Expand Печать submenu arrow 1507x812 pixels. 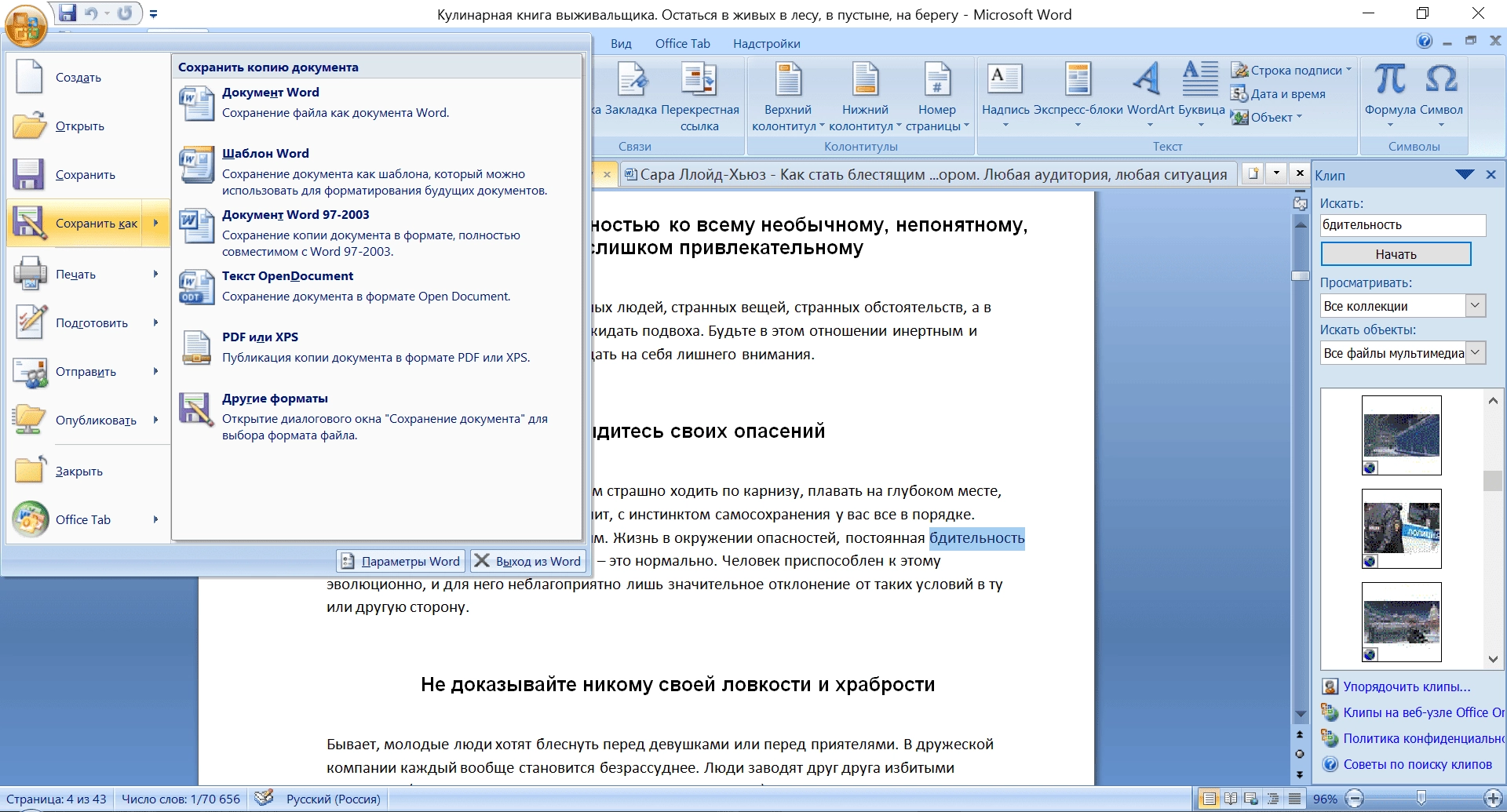coord(156,274)
